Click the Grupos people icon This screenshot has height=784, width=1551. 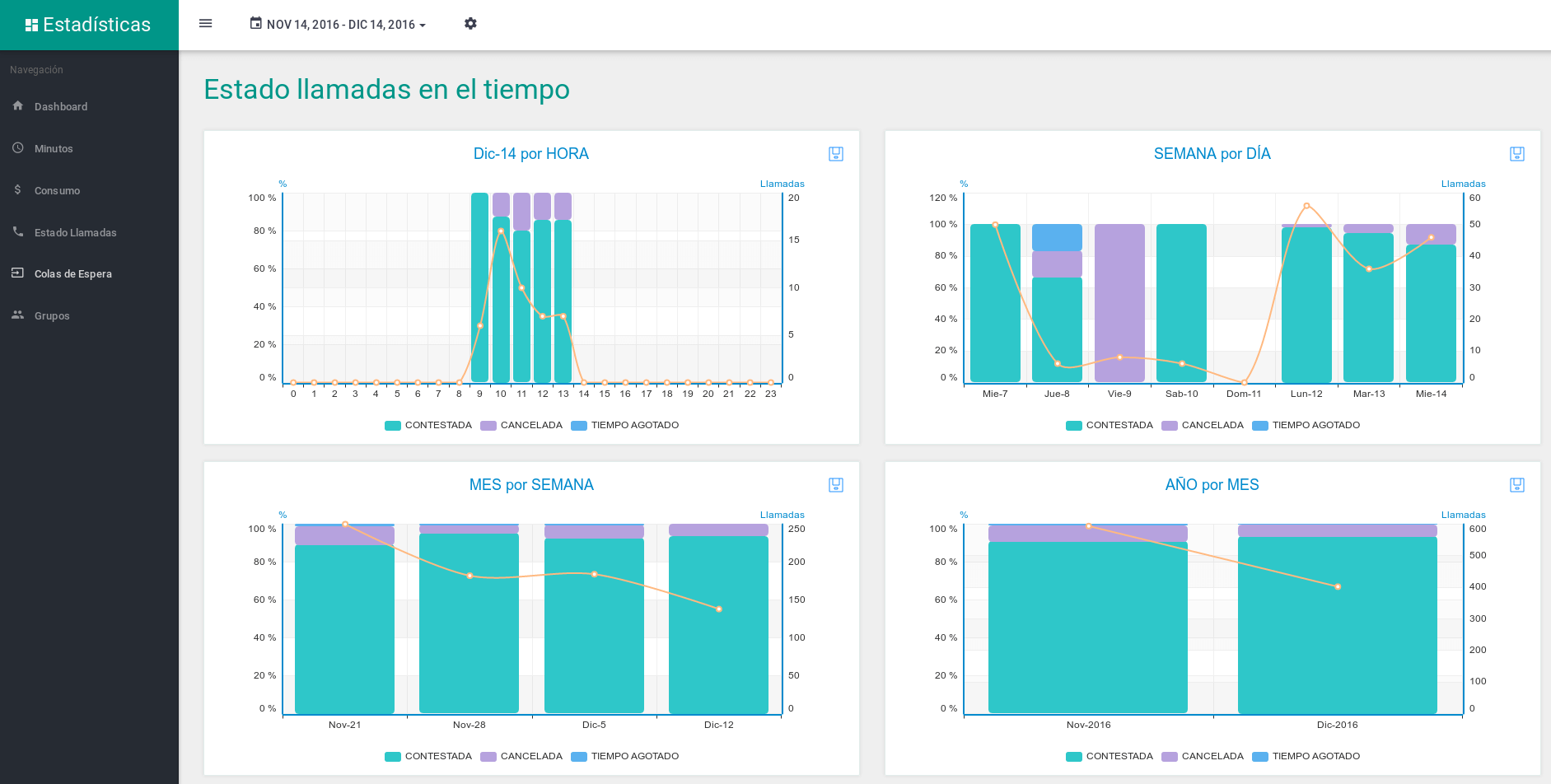[x=18, y=315]
